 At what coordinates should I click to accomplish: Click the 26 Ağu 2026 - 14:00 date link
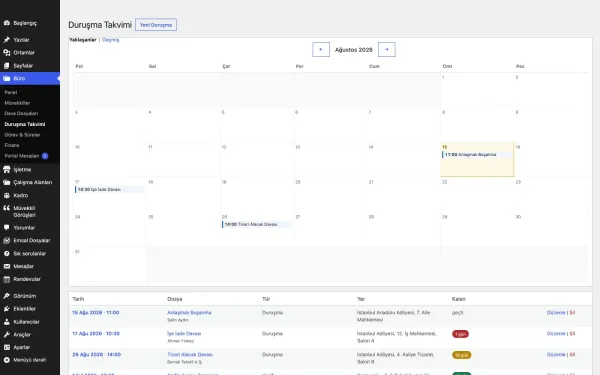[96, 355]
